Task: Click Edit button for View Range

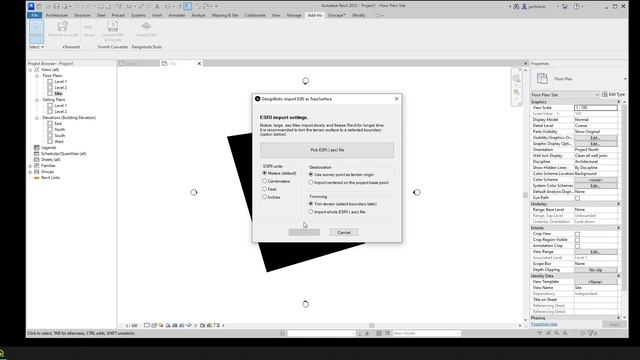Action: [x=596, y=252]
